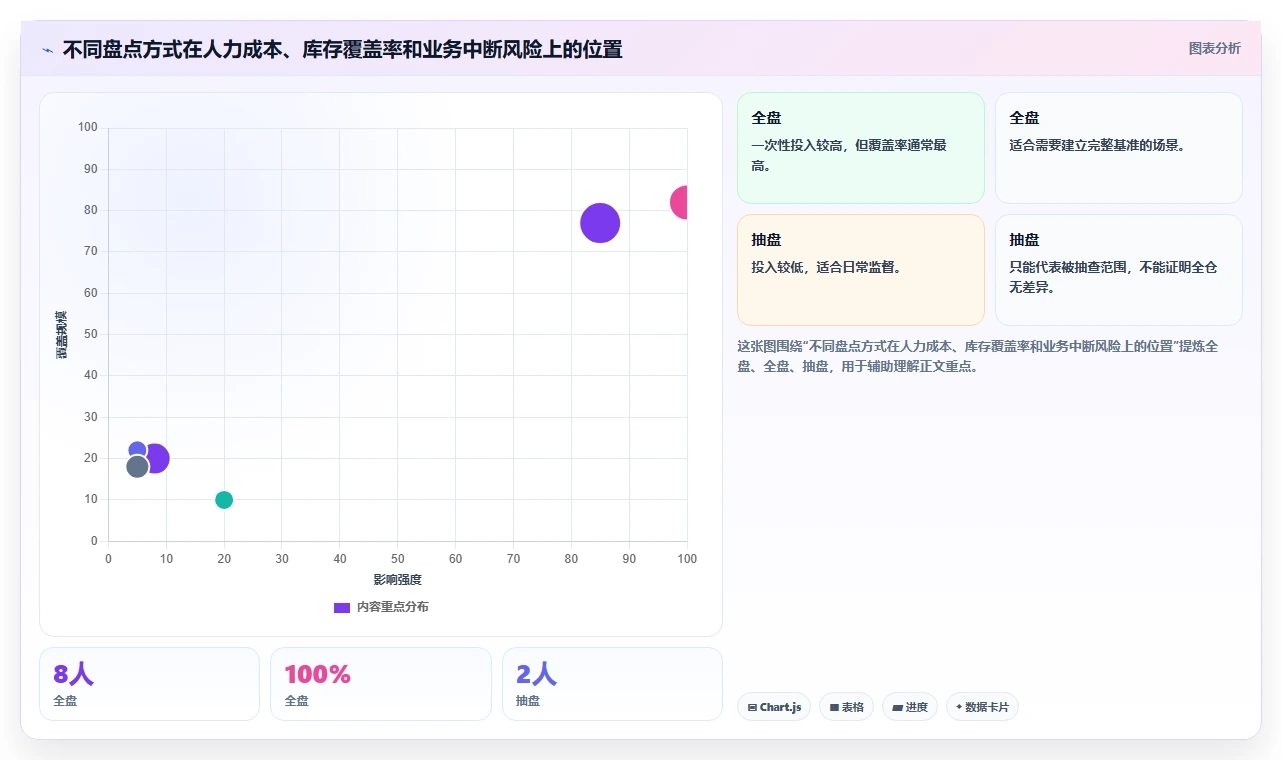
Task: Click the y-axis tick label 40
Action: pyautogui.click(x=91, y=376)
